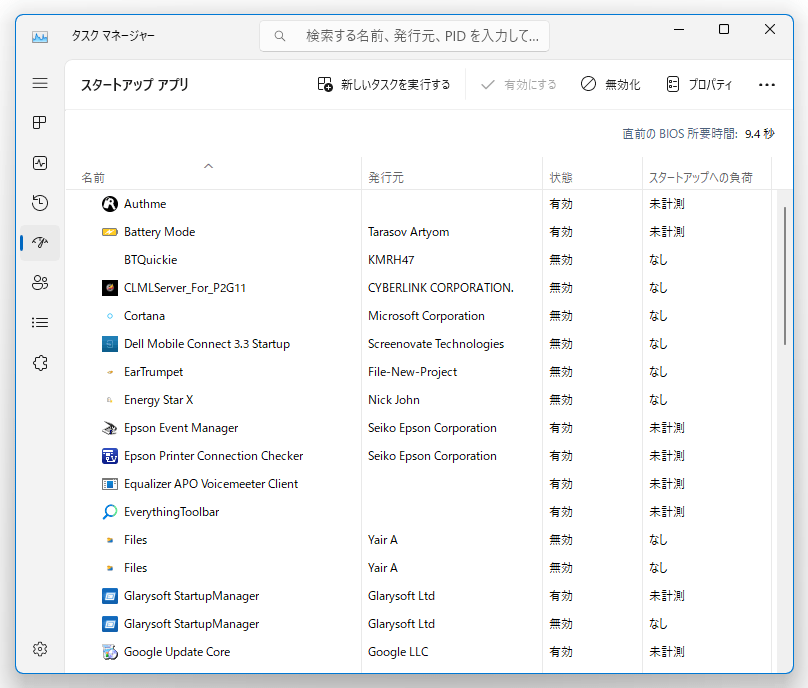Open Task Manager settings gear
The width and height of the screenshot is (808, 688).
[x=40, y=649]
